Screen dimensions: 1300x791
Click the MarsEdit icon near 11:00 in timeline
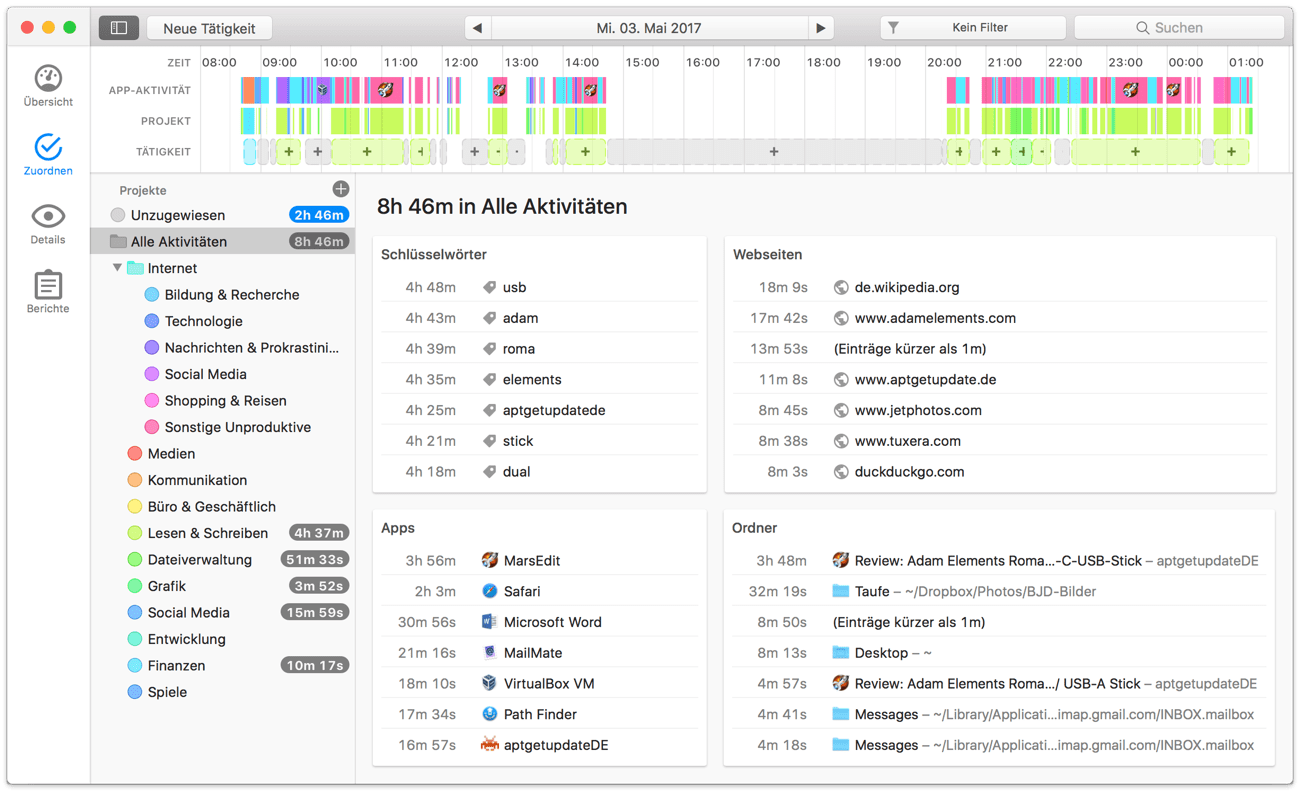[386, 90]
